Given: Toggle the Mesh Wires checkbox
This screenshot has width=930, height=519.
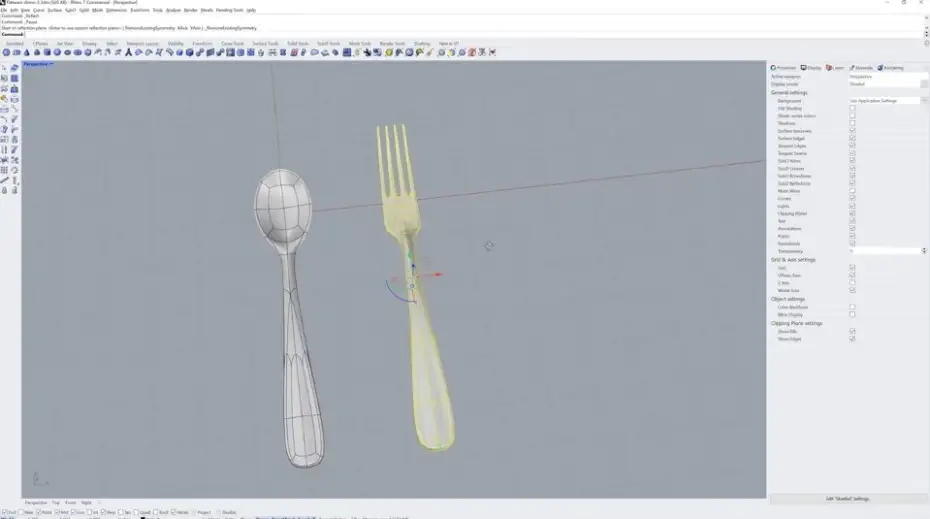Looking at the screenshot, I should 852,191.
